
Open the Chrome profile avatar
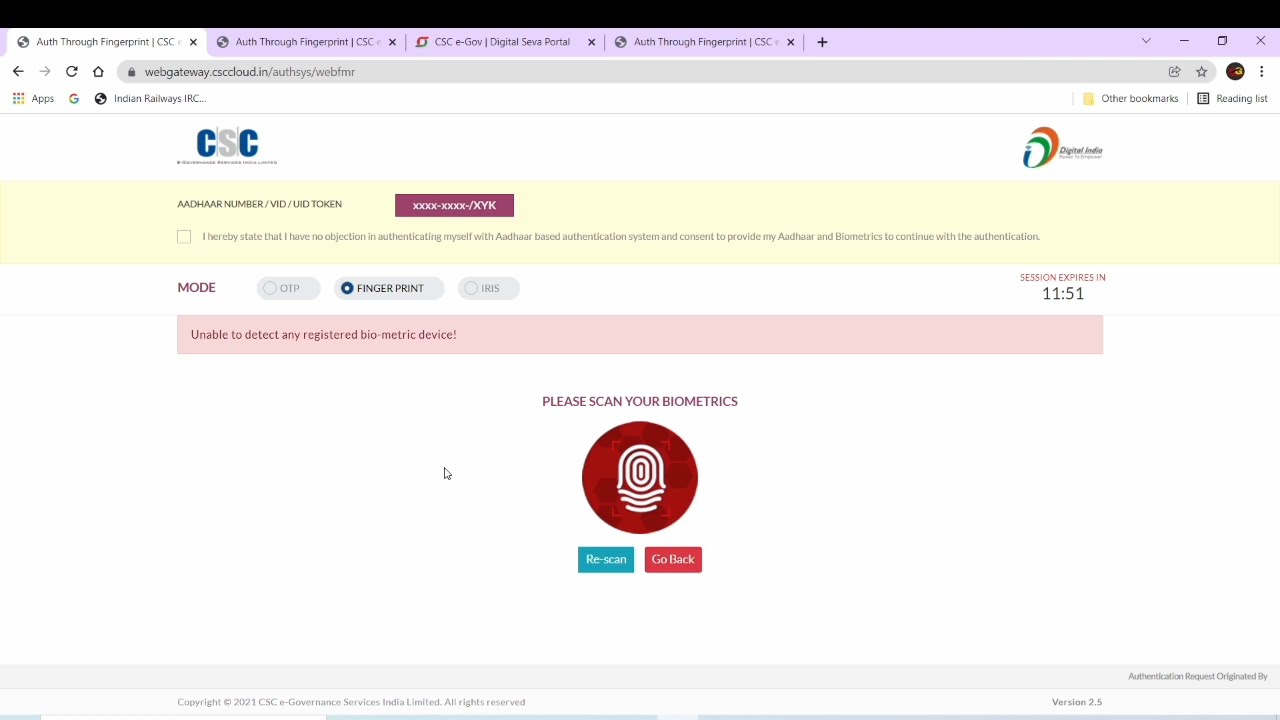(1235, 72)
